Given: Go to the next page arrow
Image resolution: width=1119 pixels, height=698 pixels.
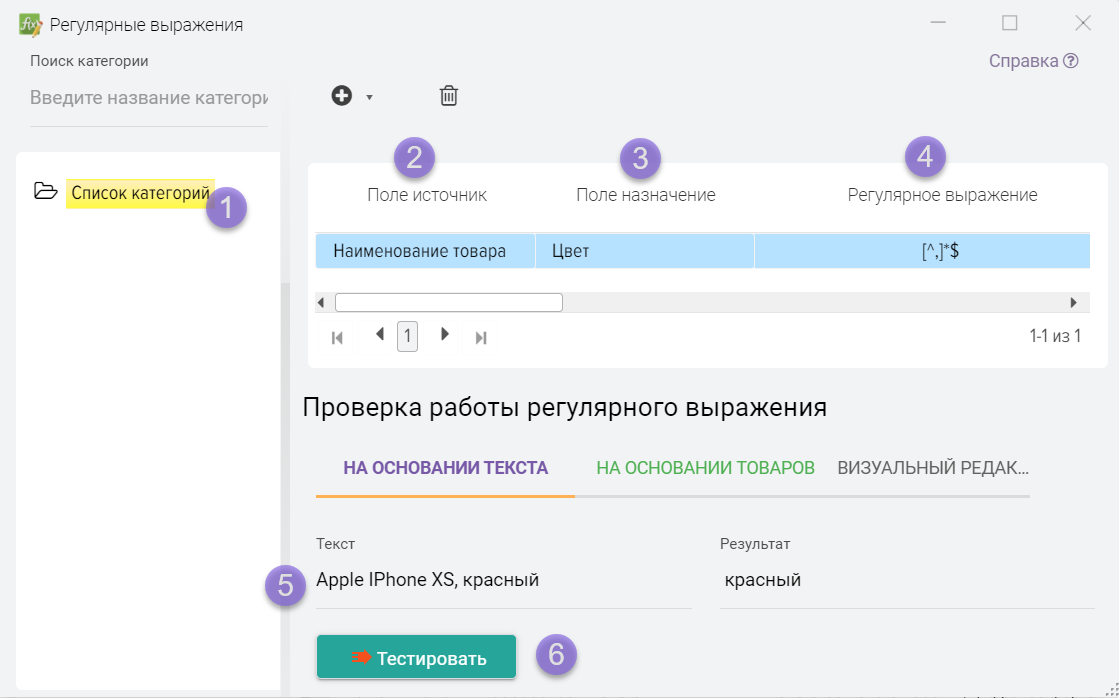Looking at the screenshot, I should [x=445, y=334].
